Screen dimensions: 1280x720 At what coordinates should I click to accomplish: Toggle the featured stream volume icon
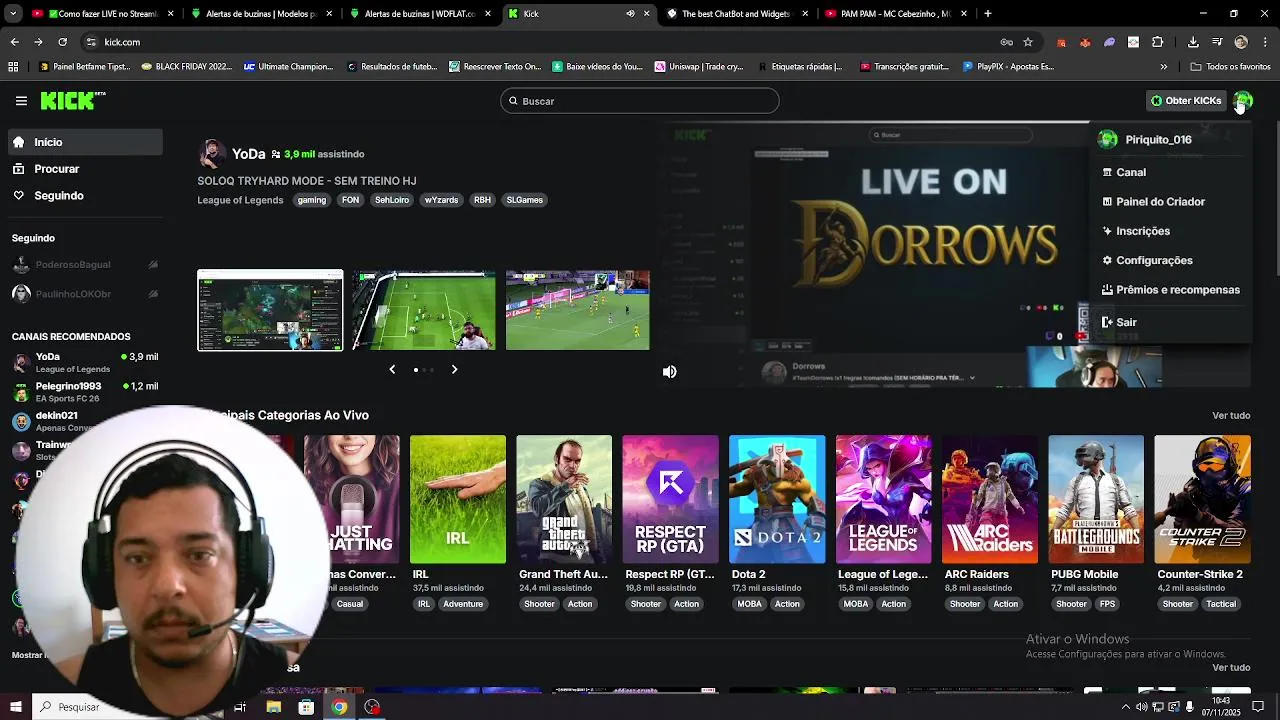670,372
